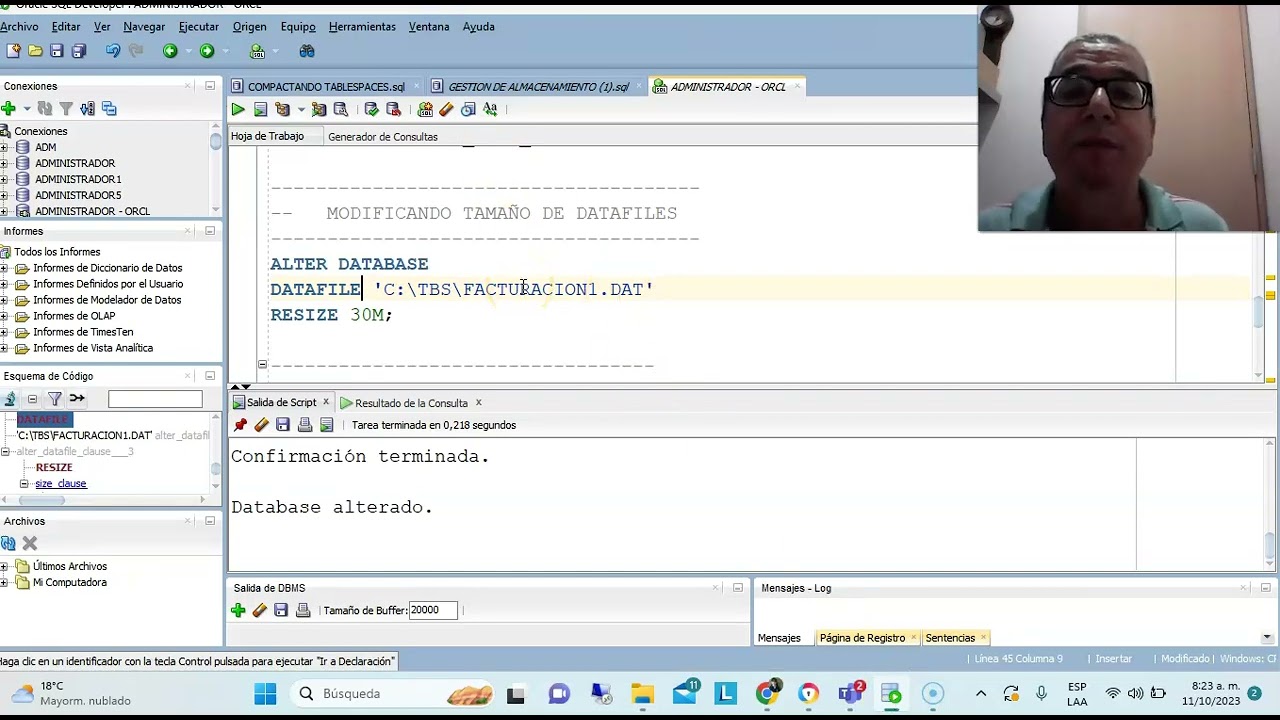Image resolution: width=1280 pixels, height=720 pixels.
Task: Open the Resultado de la Consulta tab
Action: (x=411, y=403)
